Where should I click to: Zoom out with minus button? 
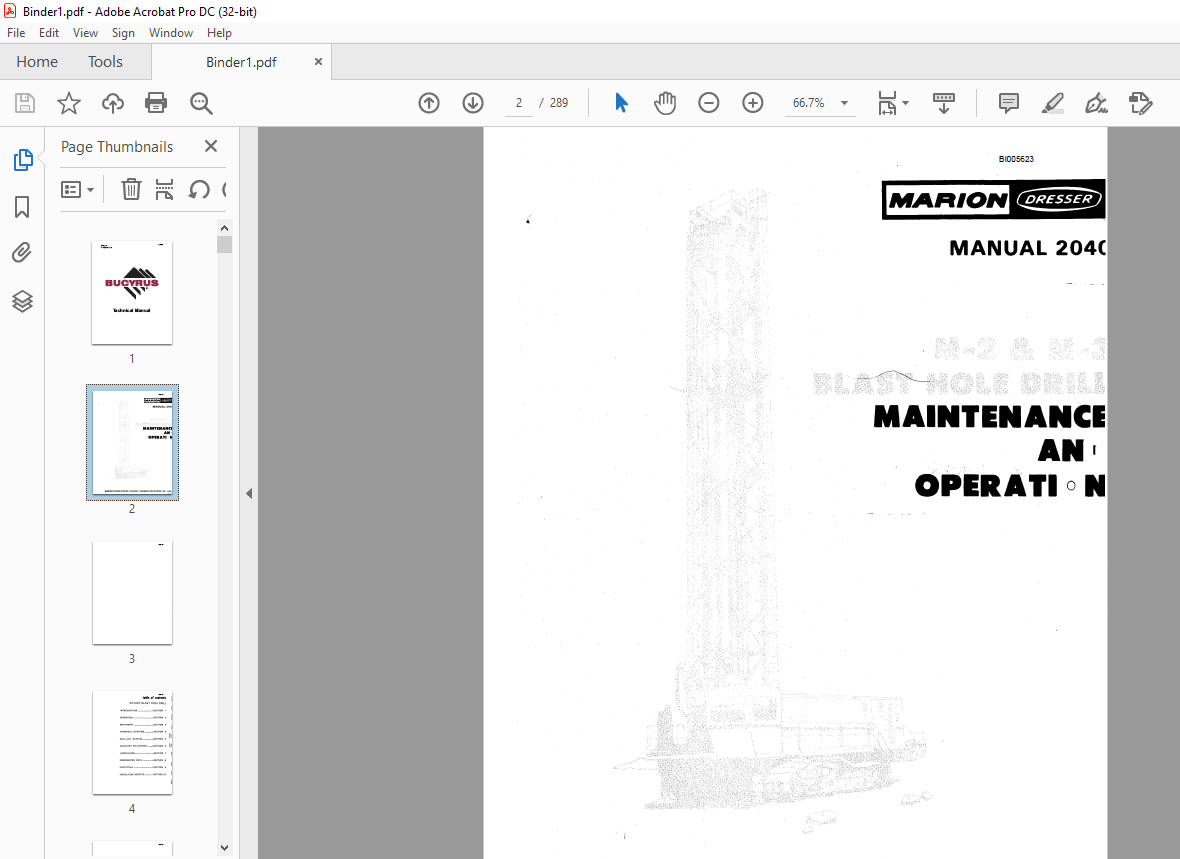[x=709, y=103]
